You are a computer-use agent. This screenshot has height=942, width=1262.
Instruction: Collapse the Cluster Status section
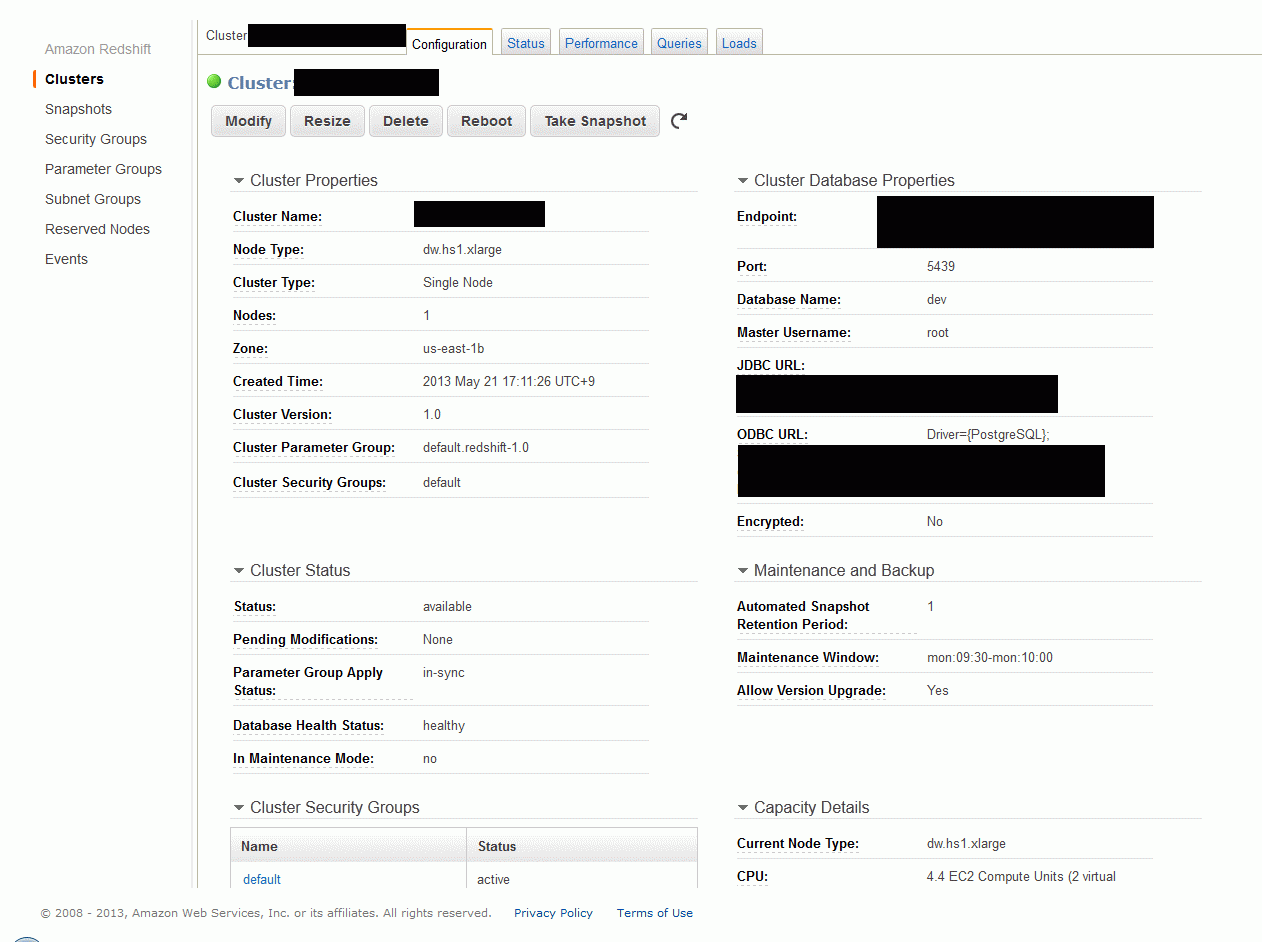coord(239,571)
